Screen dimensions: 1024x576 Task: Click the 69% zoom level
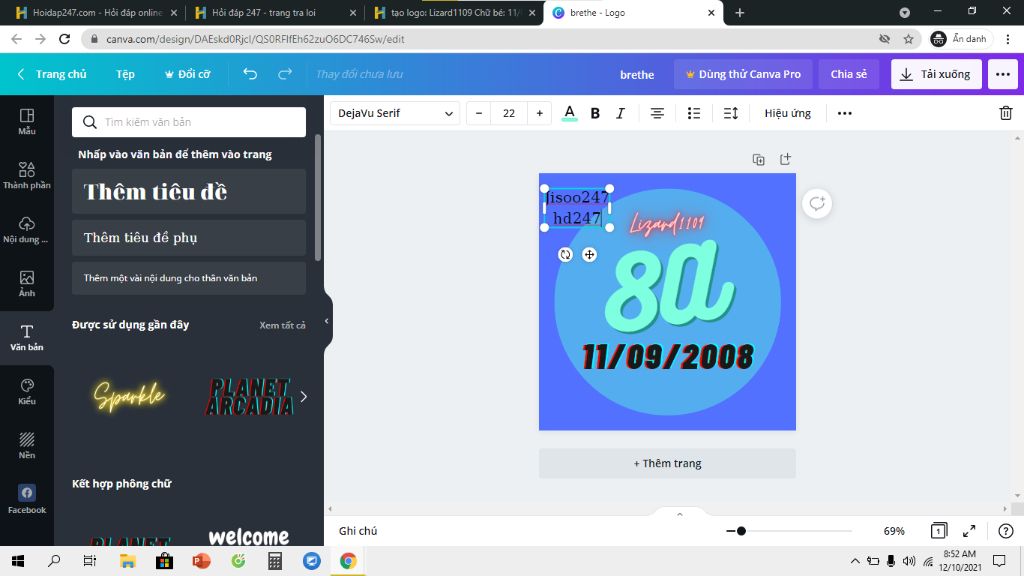click(x=894, y=531)
